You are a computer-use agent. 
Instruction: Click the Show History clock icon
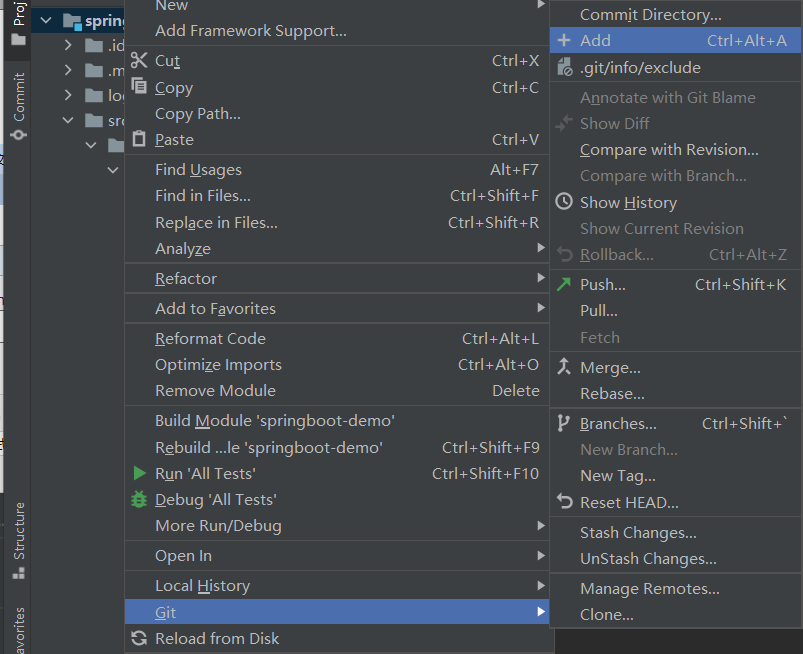564,202
